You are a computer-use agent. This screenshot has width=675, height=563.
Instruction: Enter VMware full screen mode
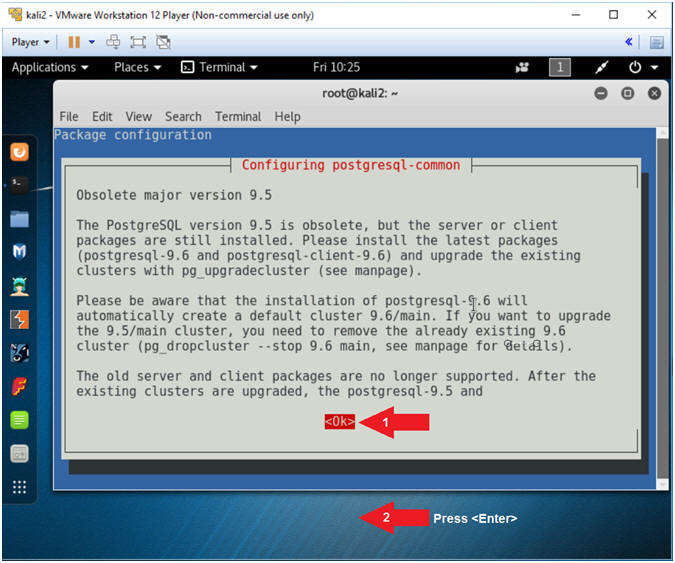[x=138, y=42]
